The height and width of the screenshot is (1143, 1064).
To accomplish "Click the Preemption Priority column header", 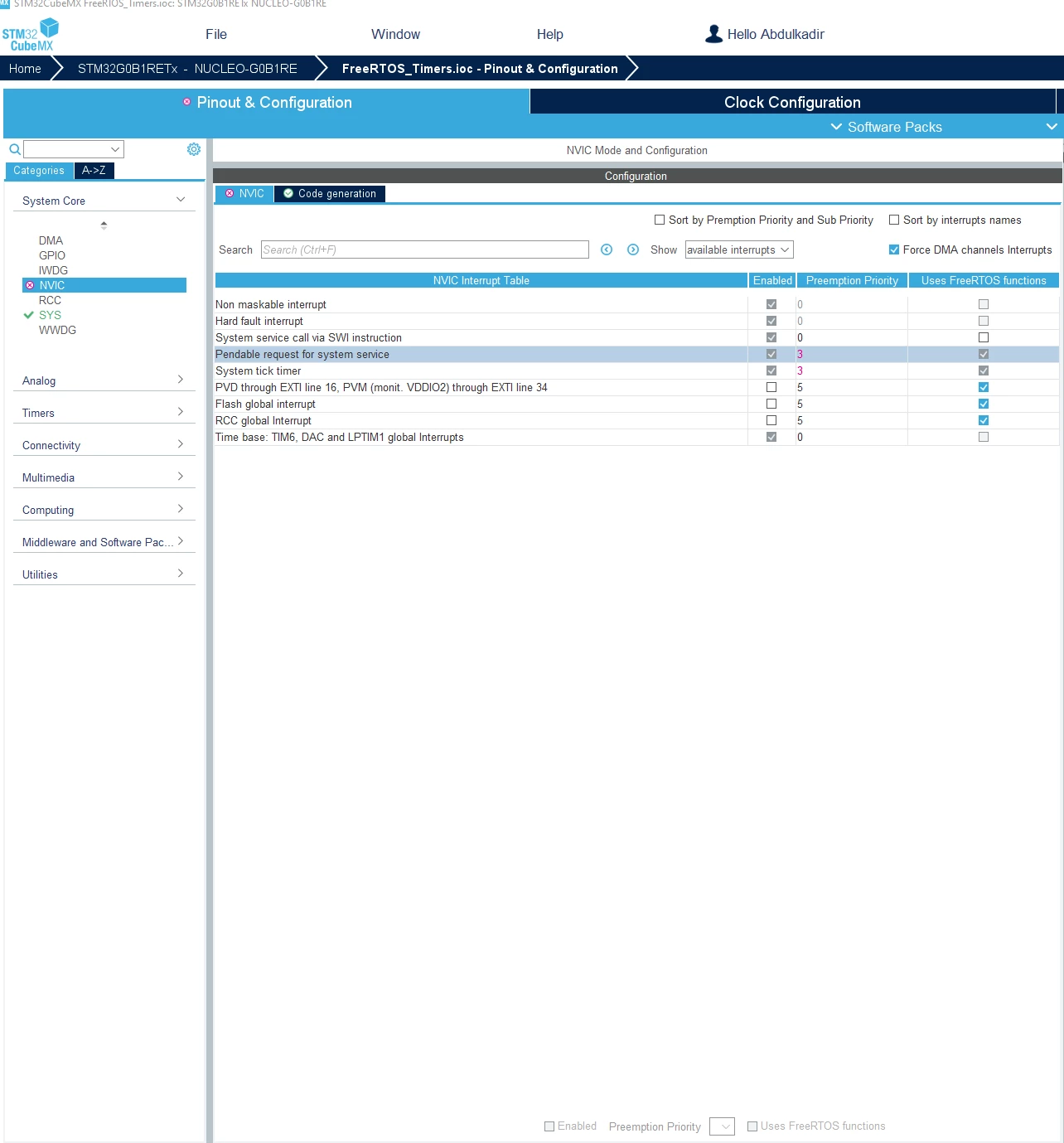I will coord(852,280).
